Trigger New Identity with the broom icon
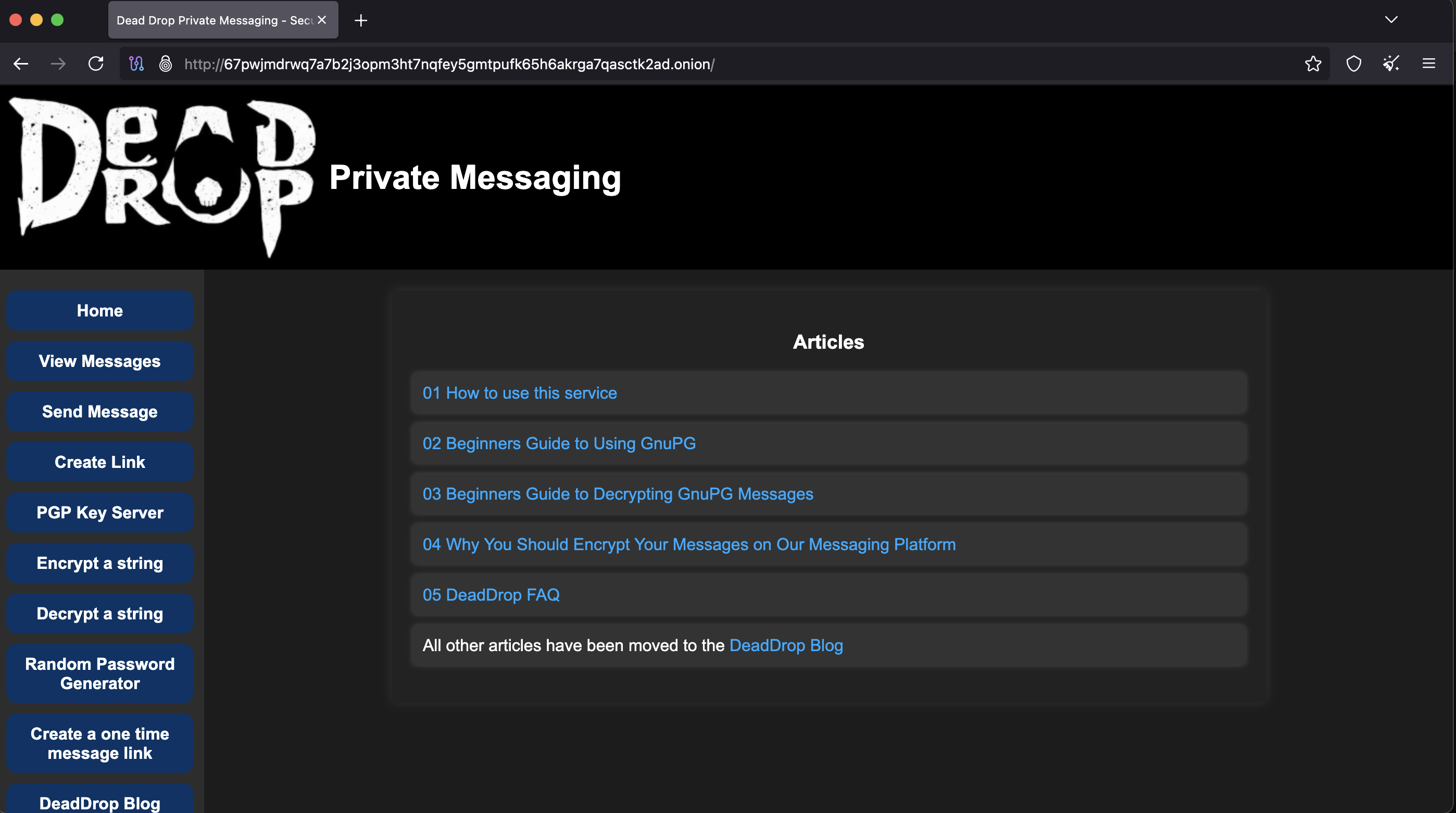1456x813 pixels. [x=1391, y=64]
